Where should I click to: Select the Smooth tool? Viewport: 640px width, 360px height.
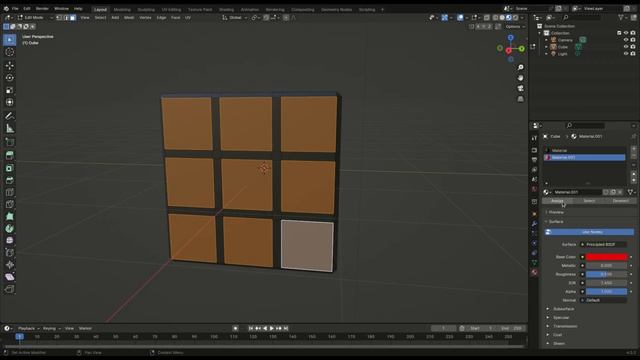[x=10, y=240]
